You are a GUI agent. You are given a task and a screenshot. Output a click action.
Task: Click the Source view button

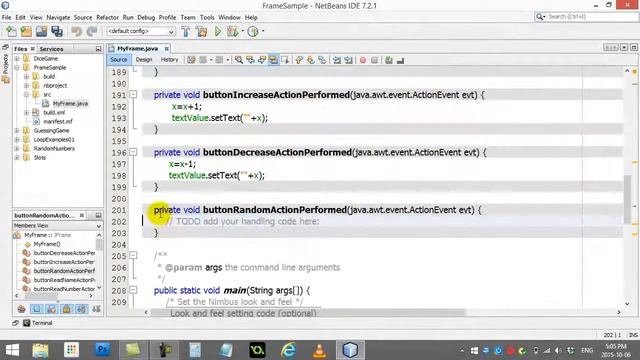pos(119,60)
